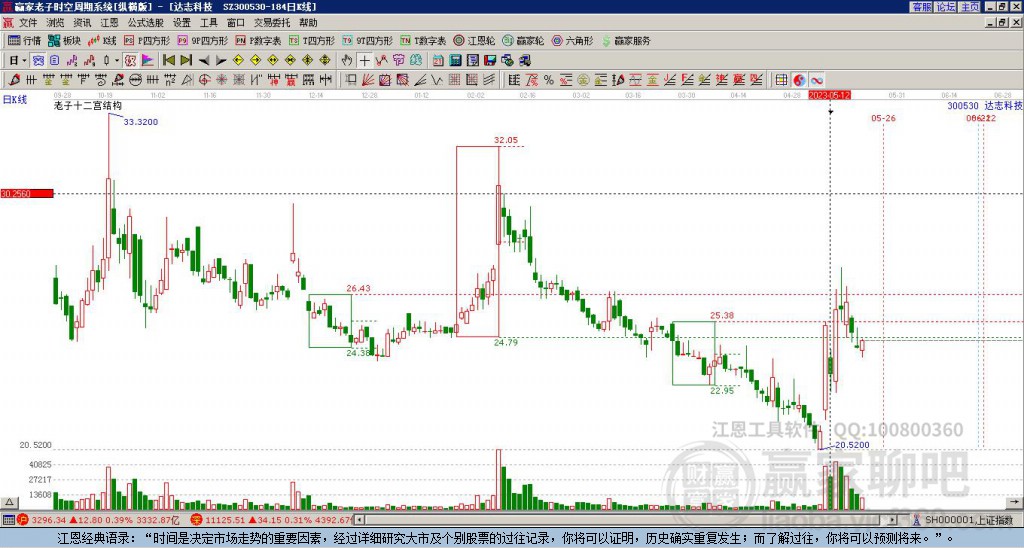Select the percent % line tool
The height and width of the screenshot is (548, 1024).
point(549,80)
